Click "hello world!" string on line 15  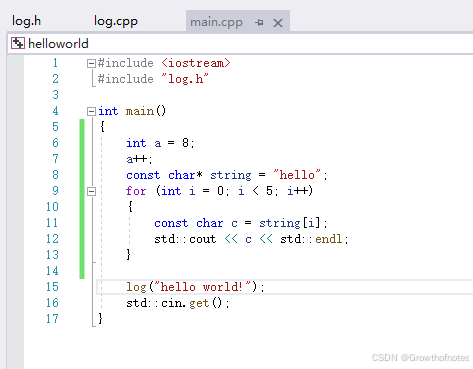tap(202, 287)
